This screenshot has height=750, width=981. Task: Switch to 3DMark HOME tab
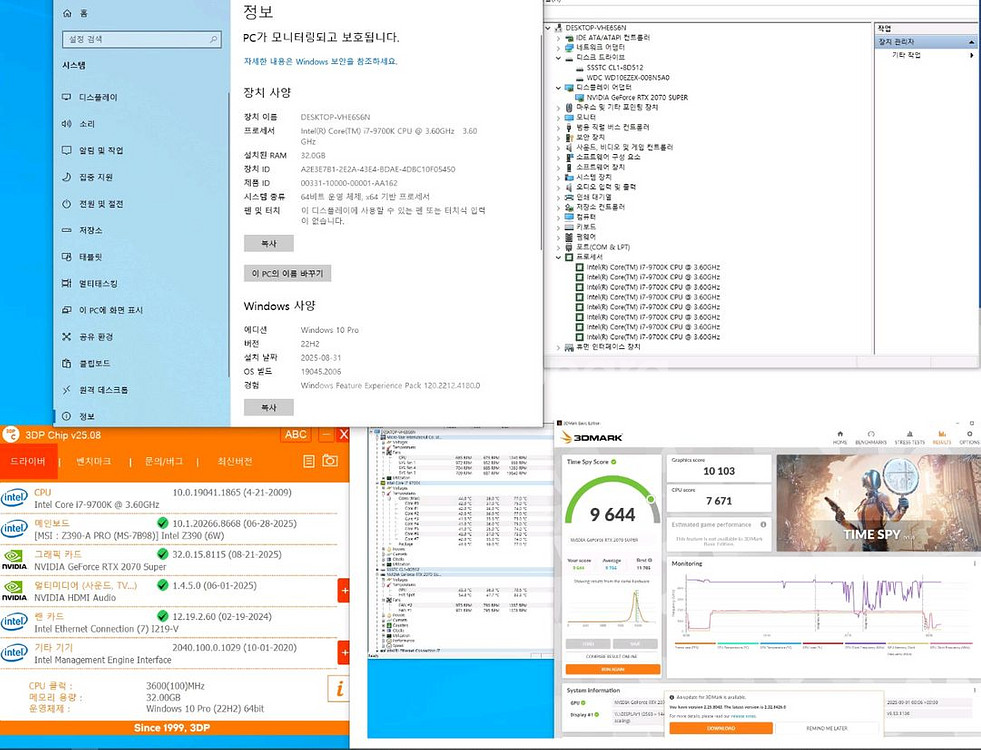(840, 437)
